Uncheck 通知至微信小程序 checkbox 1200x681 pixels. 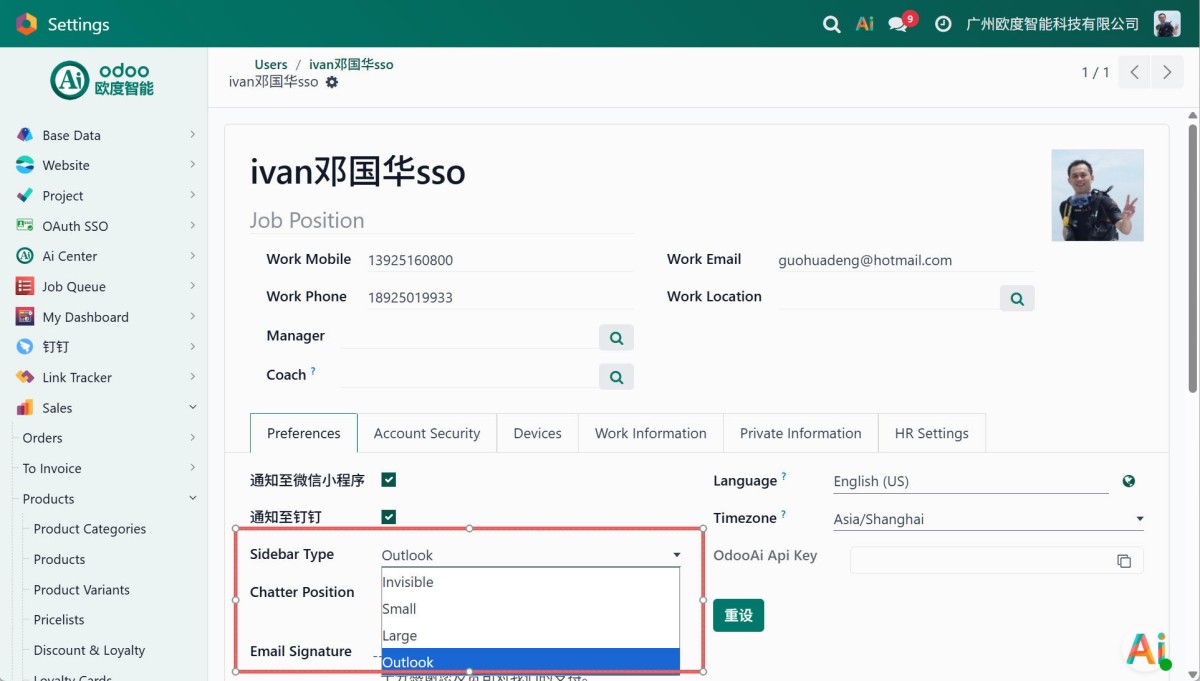[389, 480]
